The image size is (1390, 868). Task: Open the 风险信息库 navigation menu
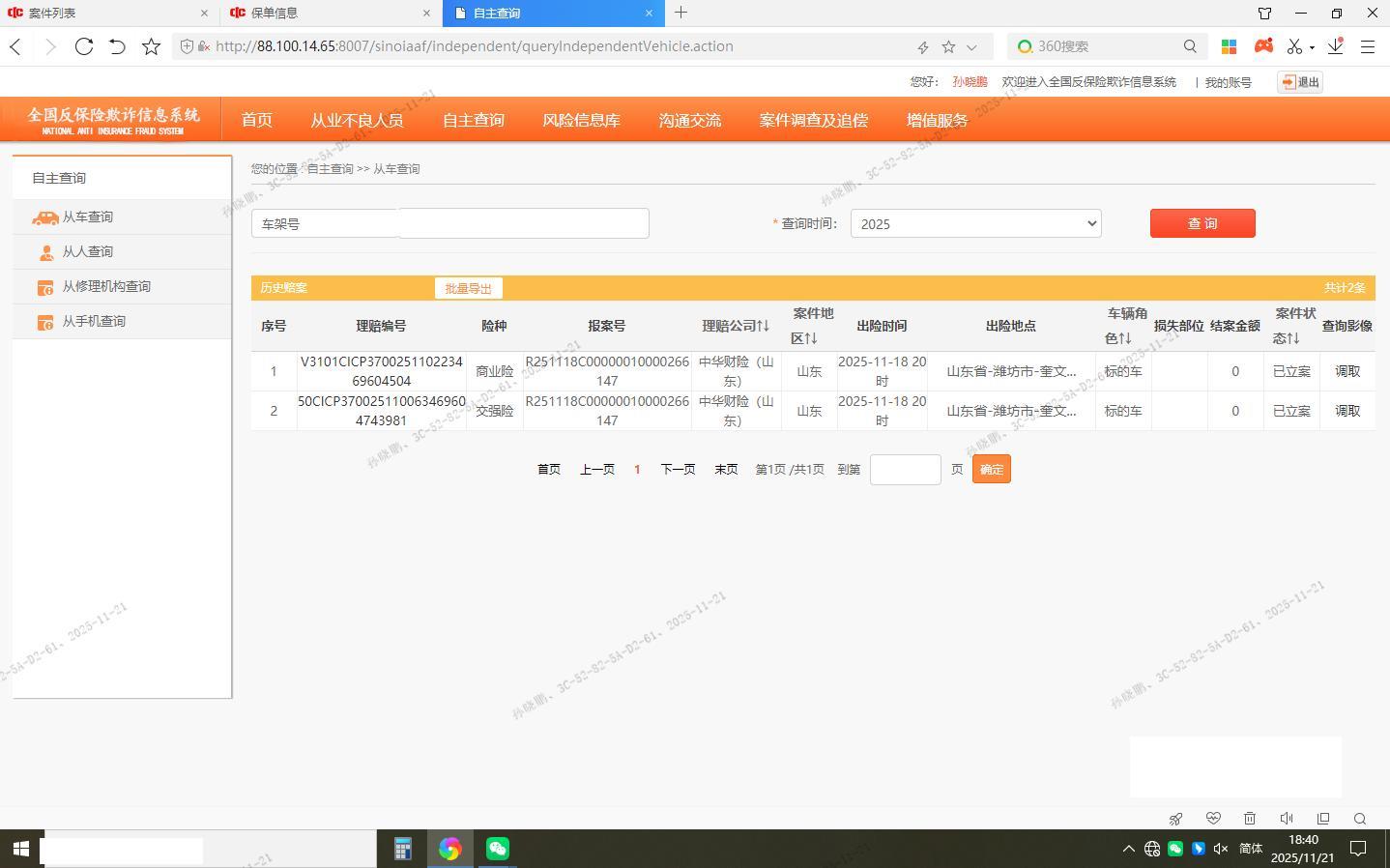(x=581, y=120)
